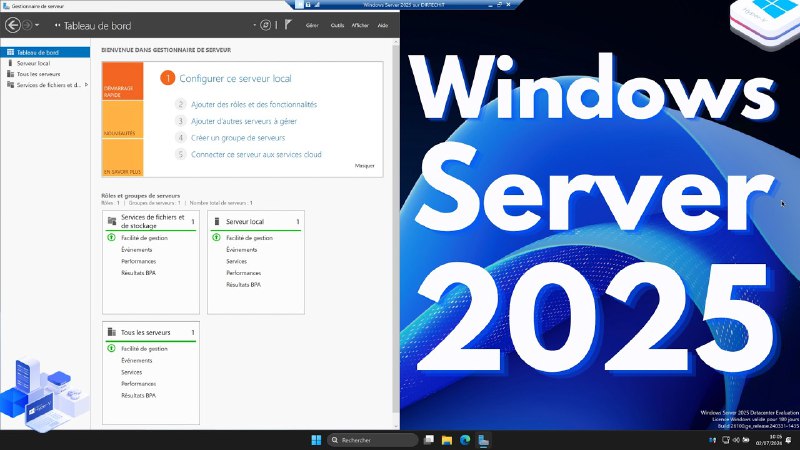Open the navigation history dropdown arrow
Screen dimensions: 800x450
pyautogui.click(x=37, y=25)
